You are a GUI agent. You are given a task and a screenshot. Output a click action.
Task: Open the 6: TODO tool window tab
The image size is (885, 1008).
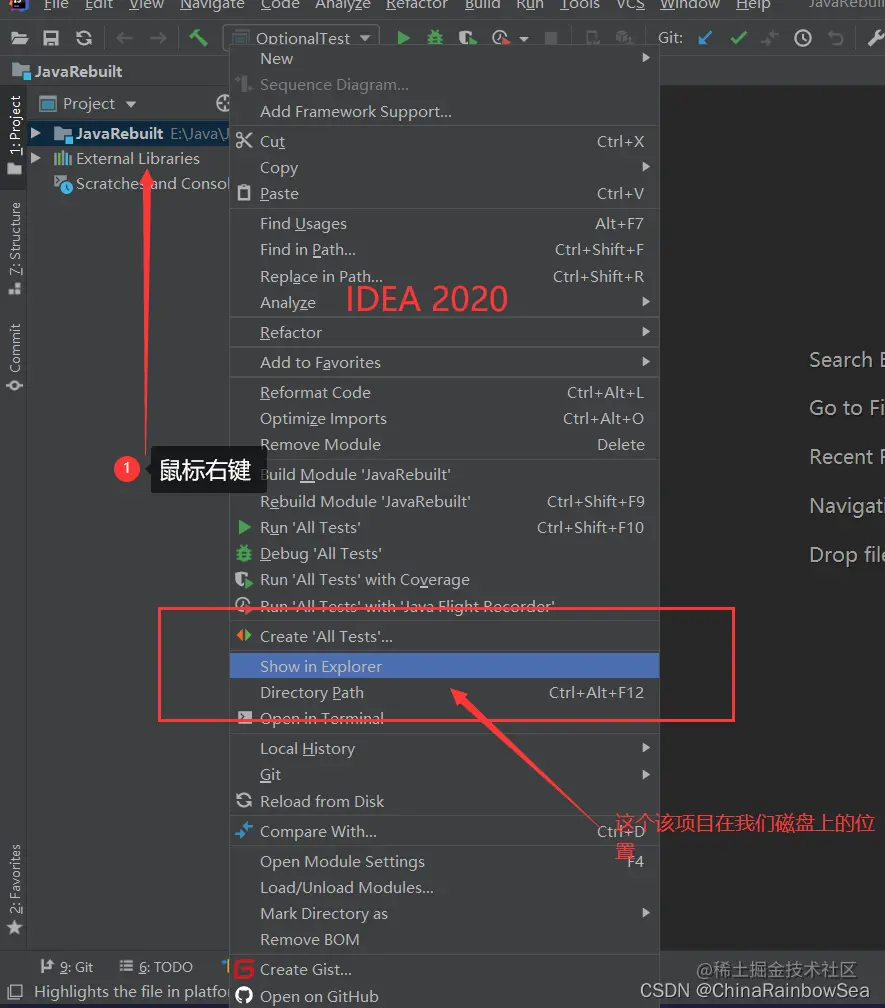pyautogui.click(x=156, y=967)
